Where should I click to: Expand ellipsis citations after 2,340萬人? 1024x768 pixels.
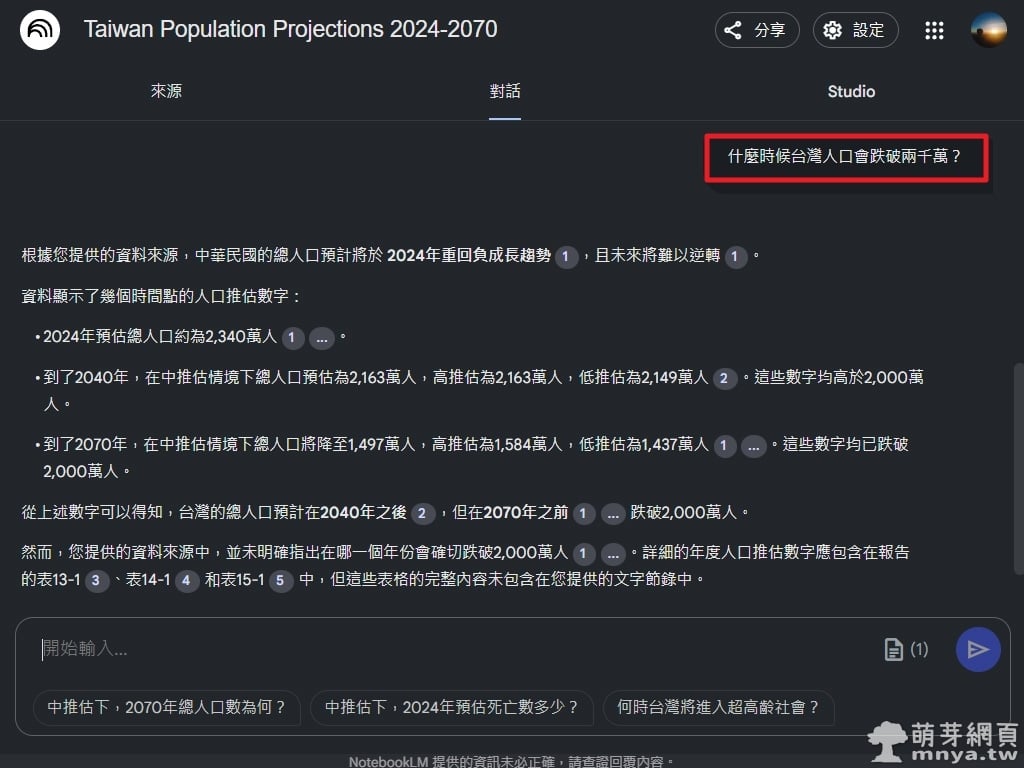point(321,338)
